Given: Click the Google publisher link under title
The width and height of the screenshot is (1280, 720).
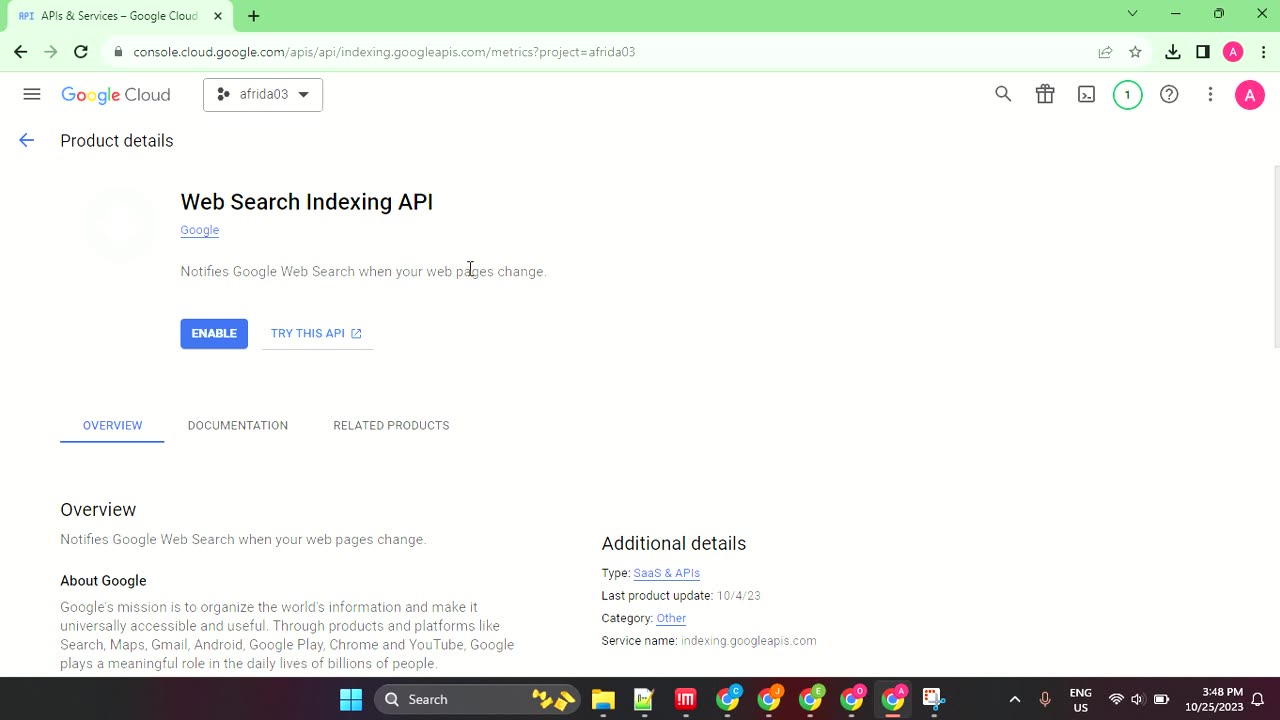Looking at the screenshot, I should 199,230.
